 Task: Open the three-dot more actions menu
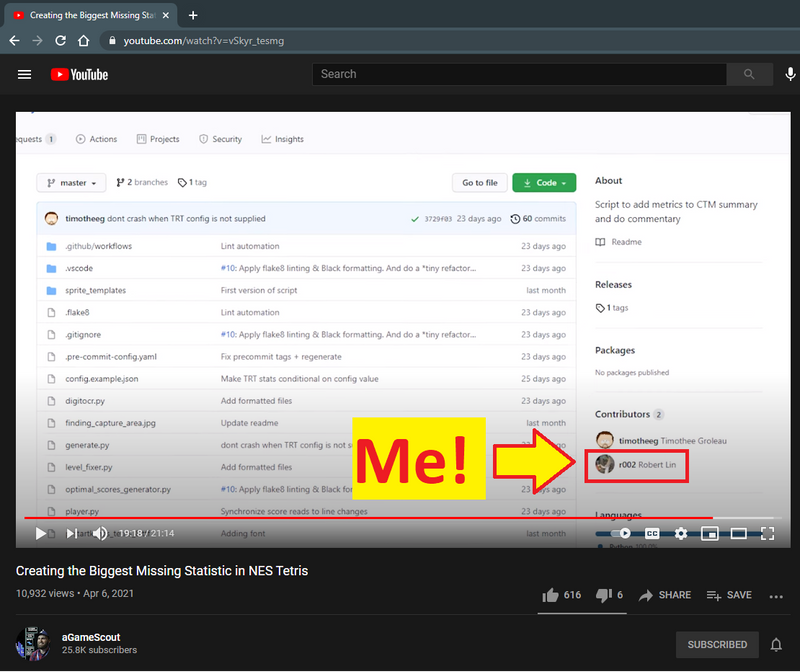click(x=776, y=596)
